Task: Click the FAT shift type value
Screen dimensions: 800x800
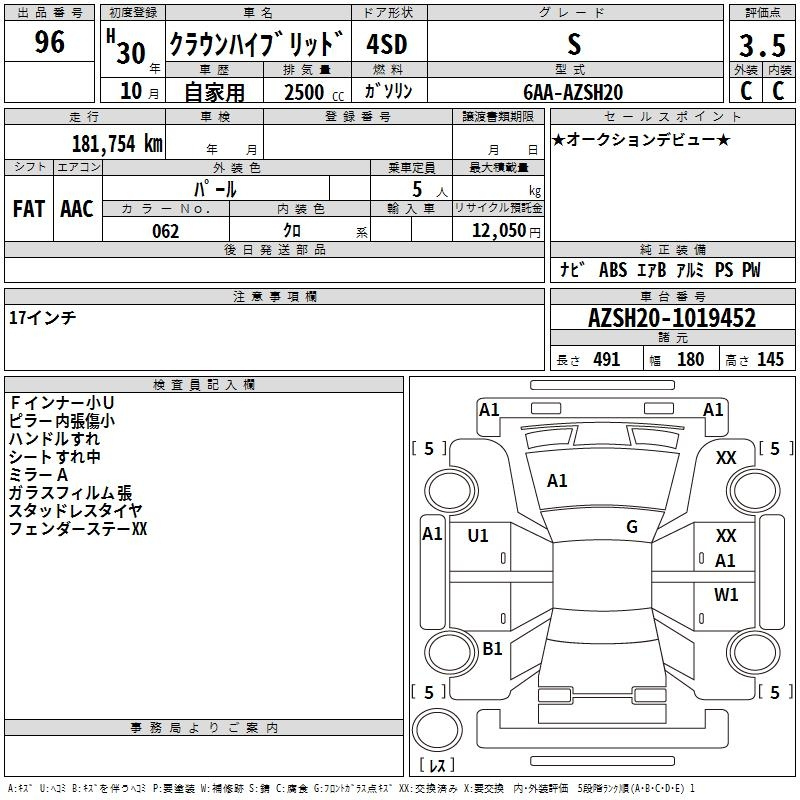Action: point(28,208)
